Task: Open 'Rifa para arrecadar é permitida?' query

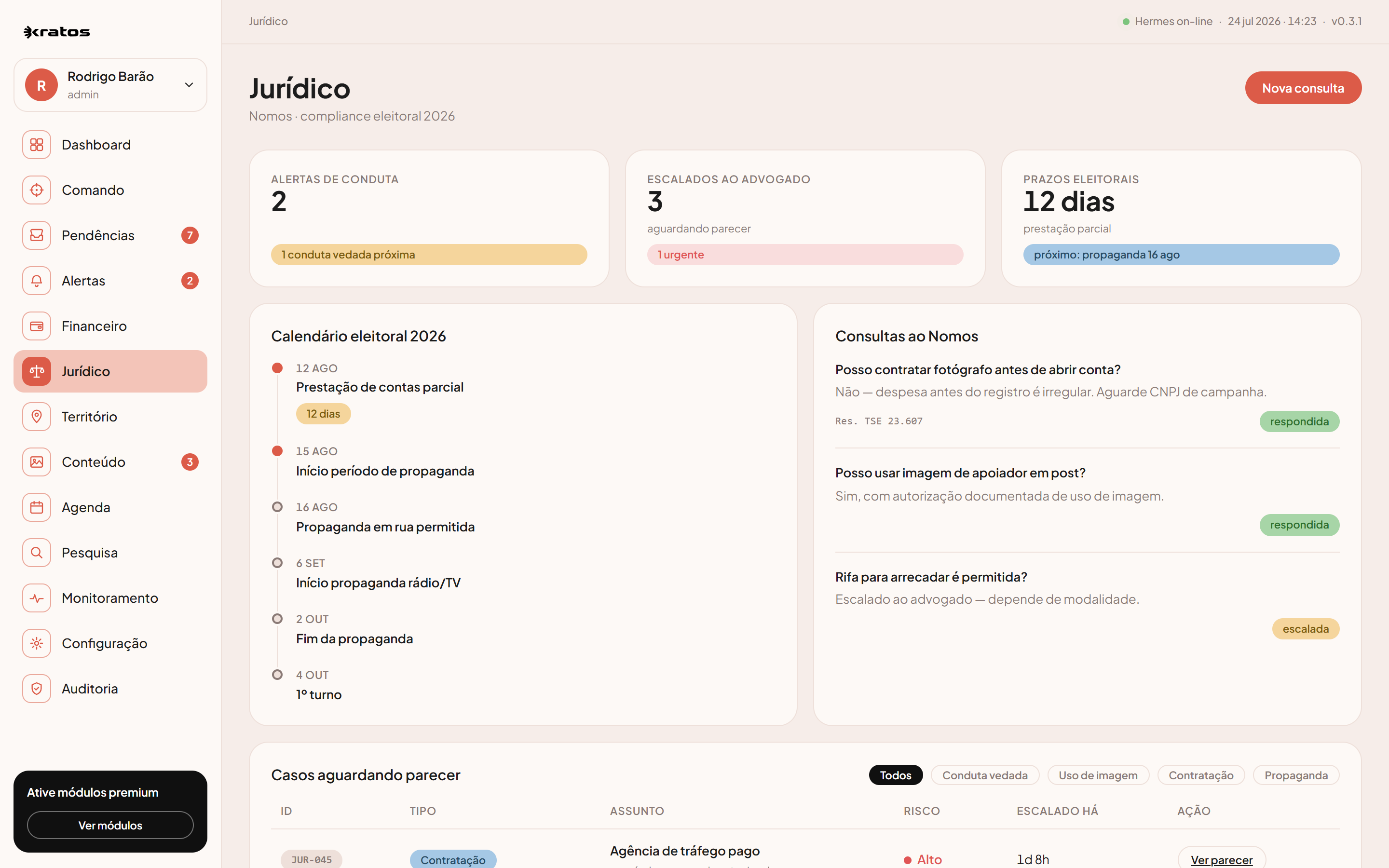Action: click(x=931, y=577)
